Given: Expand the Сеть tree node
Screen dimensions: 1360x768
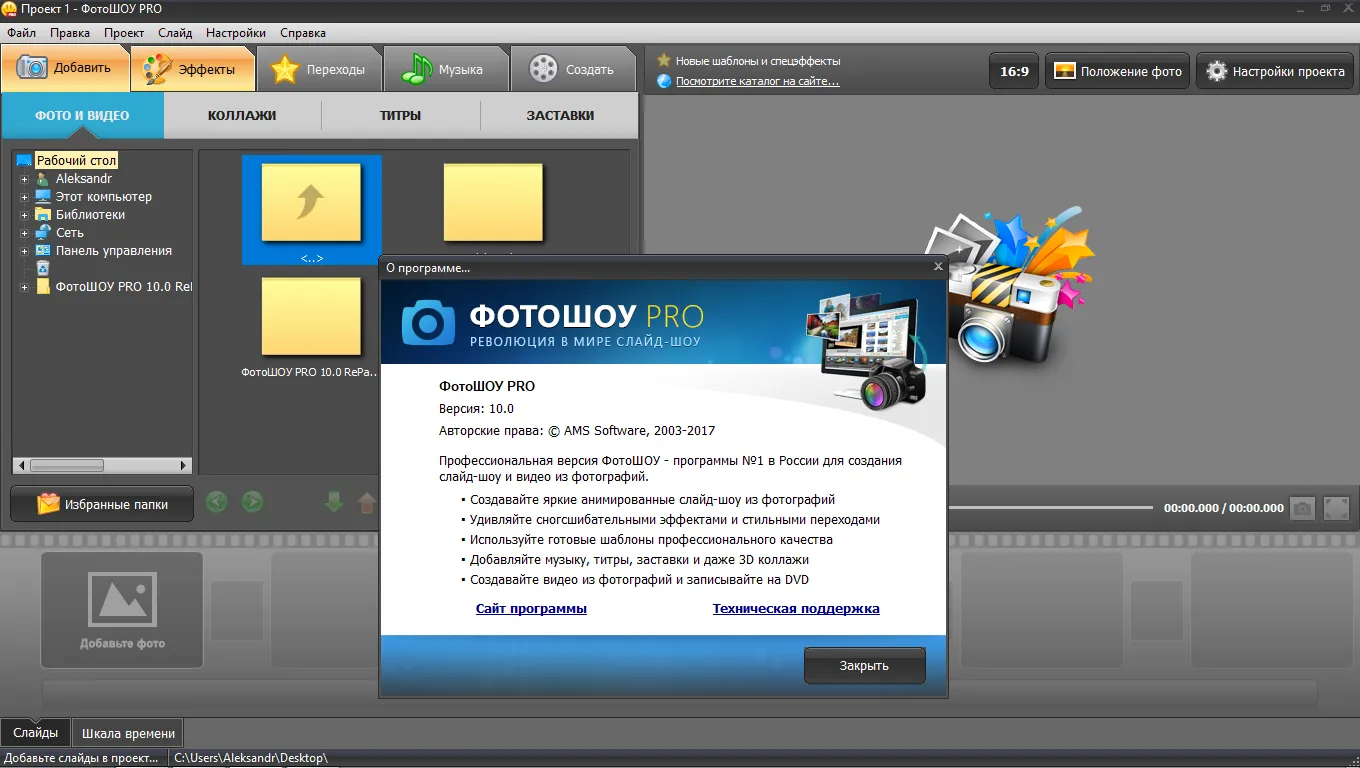Looking at the screenshot, I should 25,233.
